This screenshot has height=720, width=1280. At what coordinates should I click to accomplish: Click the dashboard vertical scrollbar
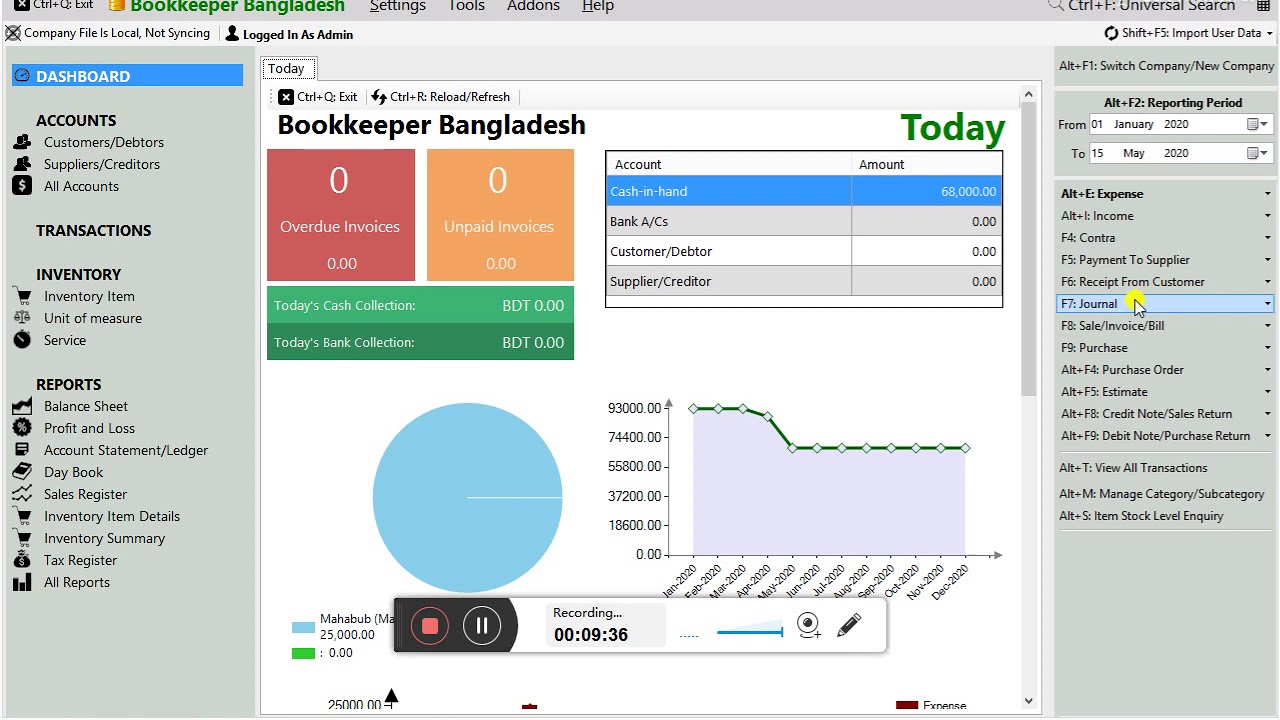1028,397
